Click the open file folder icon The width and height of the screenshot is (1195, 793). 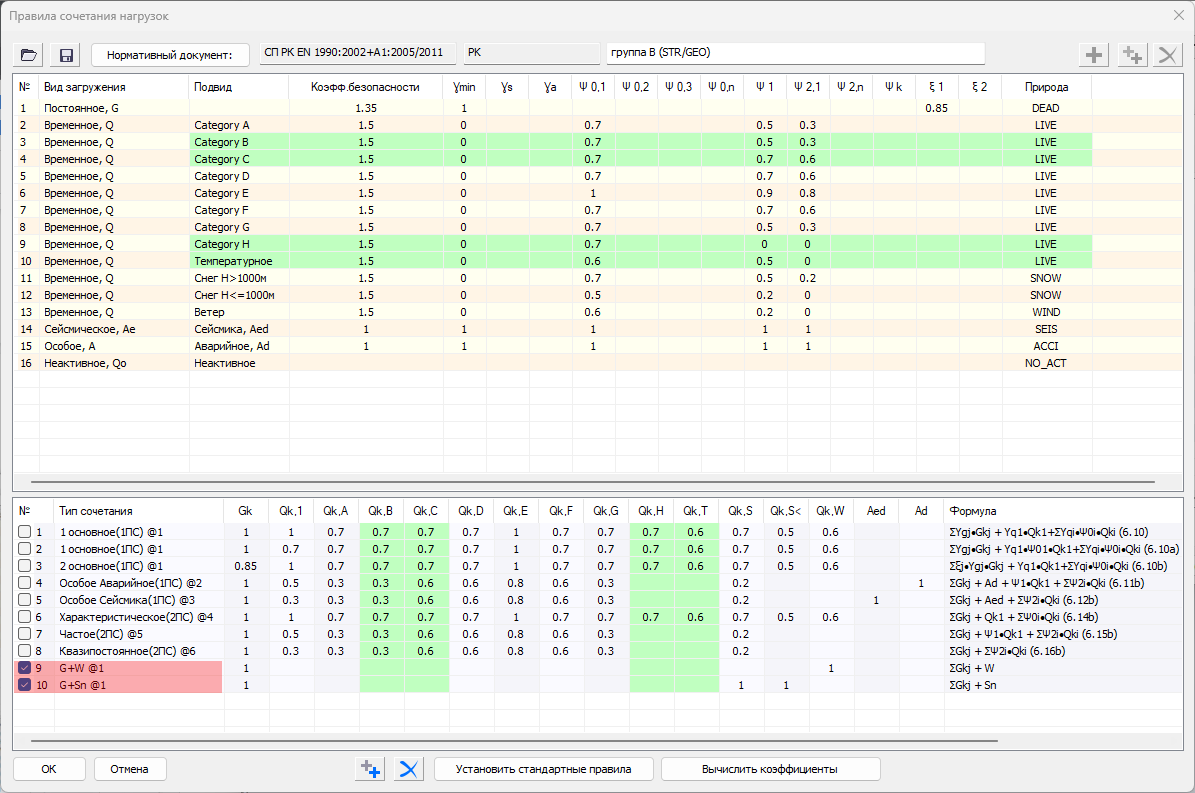coord(29,54)
